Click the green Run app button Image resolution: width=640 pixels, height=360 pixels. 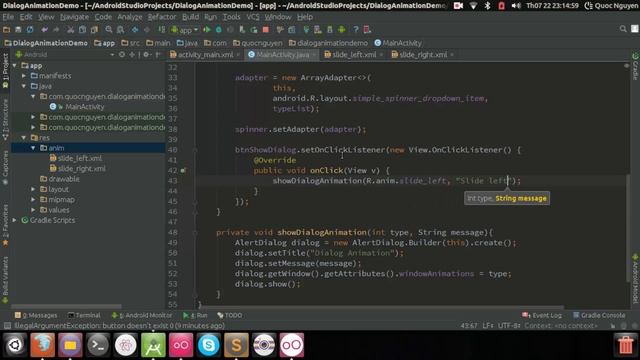(x=207, y=29)
